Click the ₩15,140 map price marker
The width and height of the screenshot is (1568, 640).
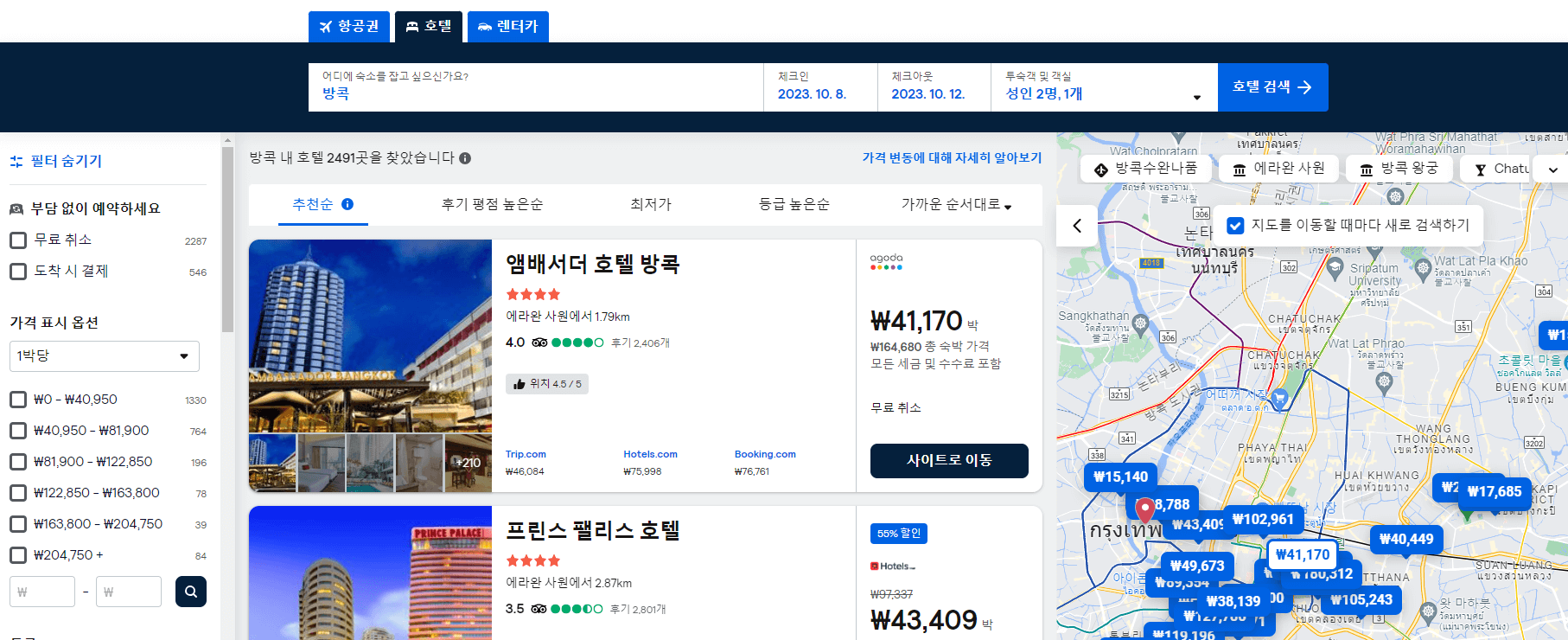[x=1121, y=477]
